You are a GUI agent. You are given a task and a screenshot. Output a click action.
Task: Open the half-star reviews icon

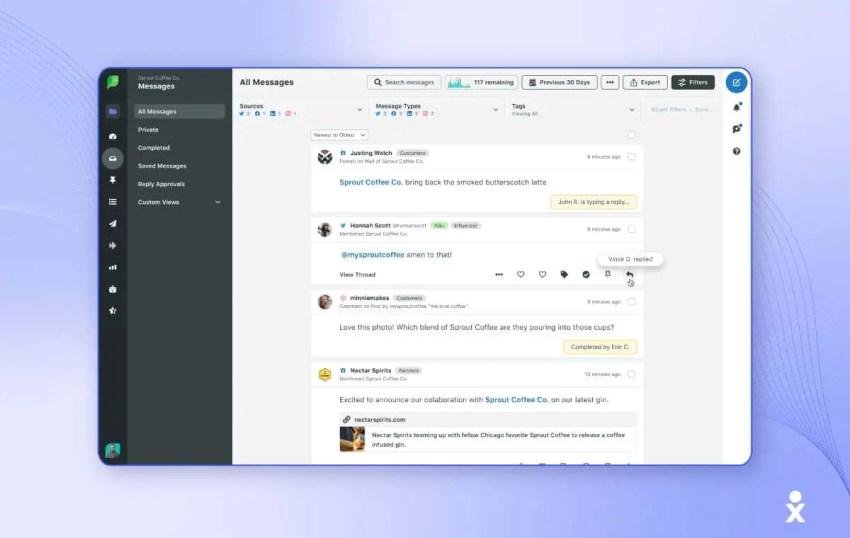pyautogui.click(x=113, y=311)
